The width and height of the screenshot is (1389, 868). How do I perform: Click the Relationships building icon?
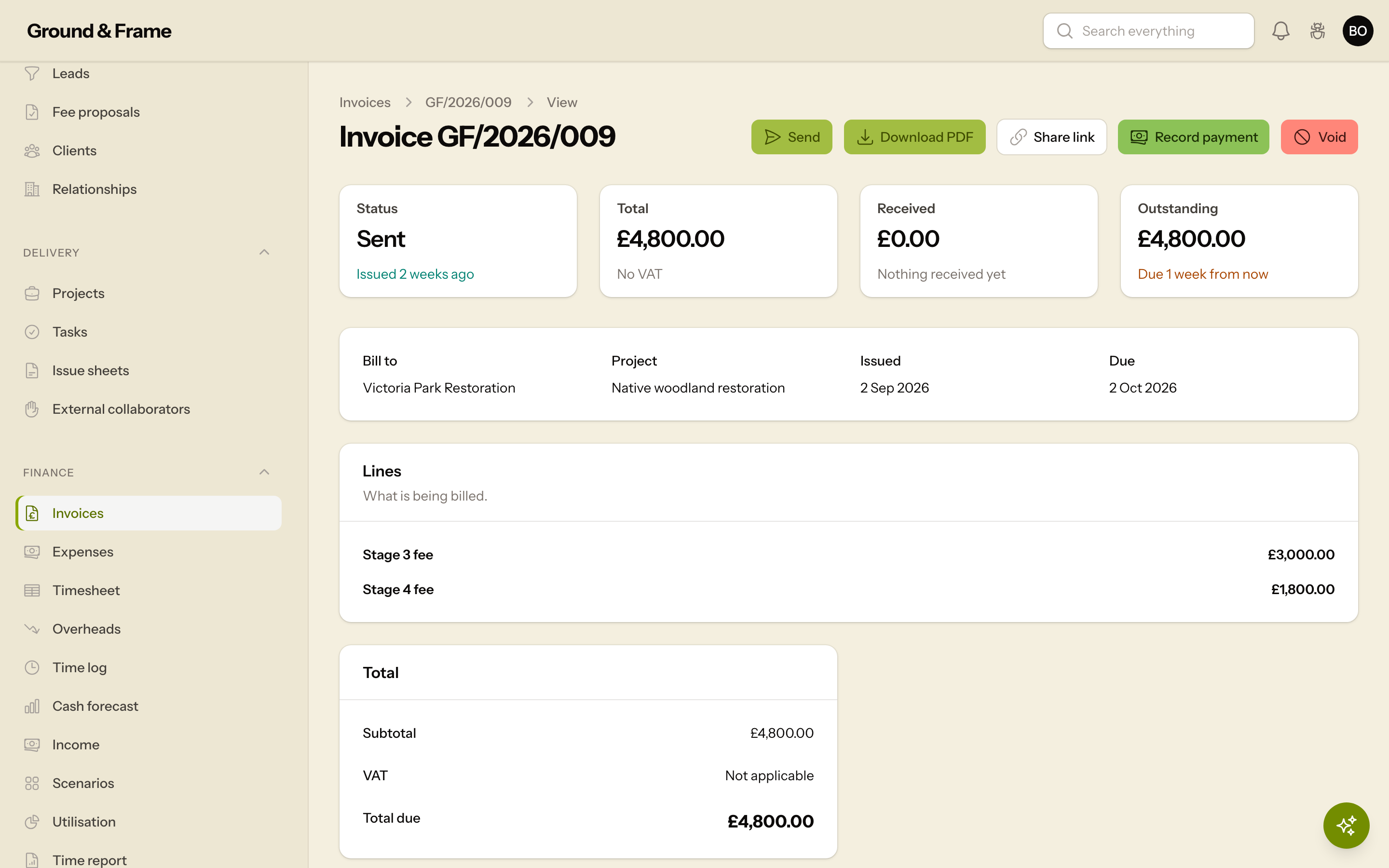(x=32, y=189)
